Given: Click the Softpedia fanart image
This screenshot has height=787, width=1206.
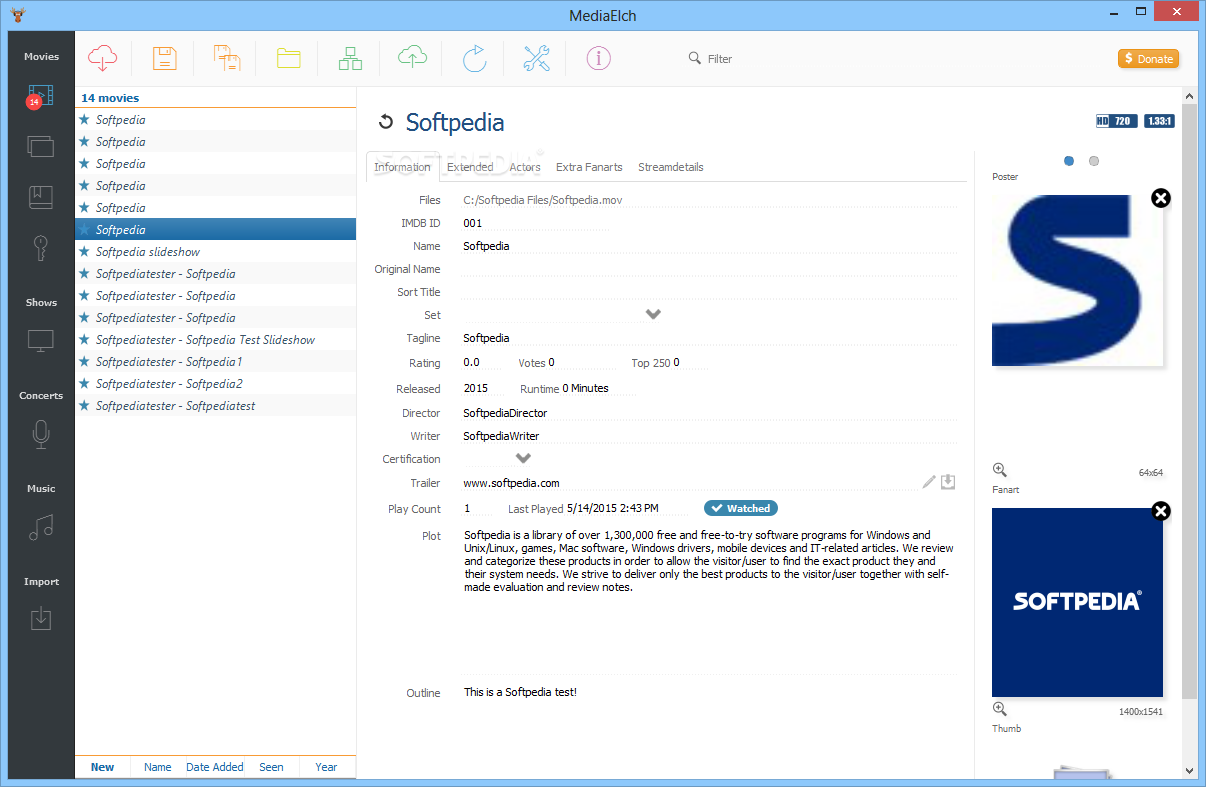Looking at the screenshot, I should [x=1077, y=602].
